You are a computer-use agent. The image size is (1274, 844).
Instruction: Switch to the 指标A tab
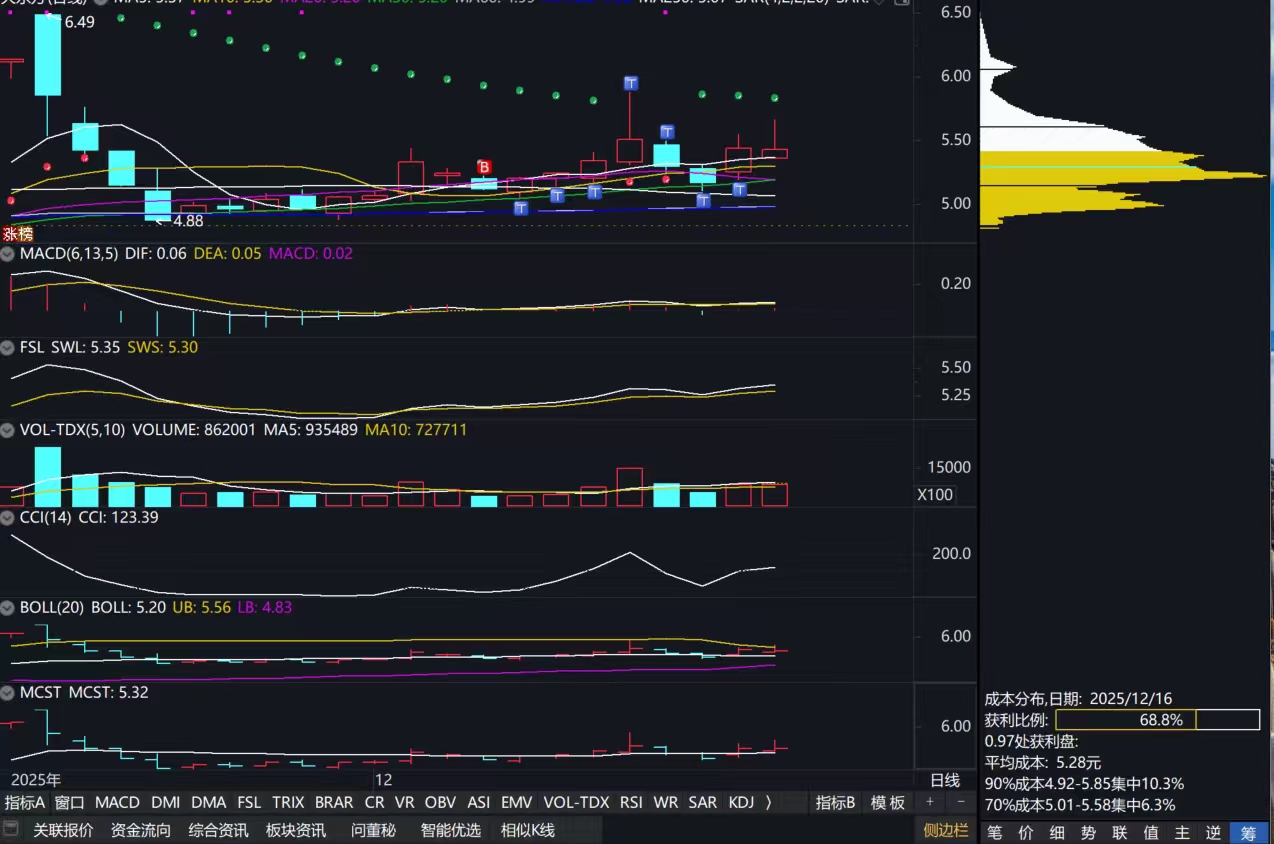25,802
